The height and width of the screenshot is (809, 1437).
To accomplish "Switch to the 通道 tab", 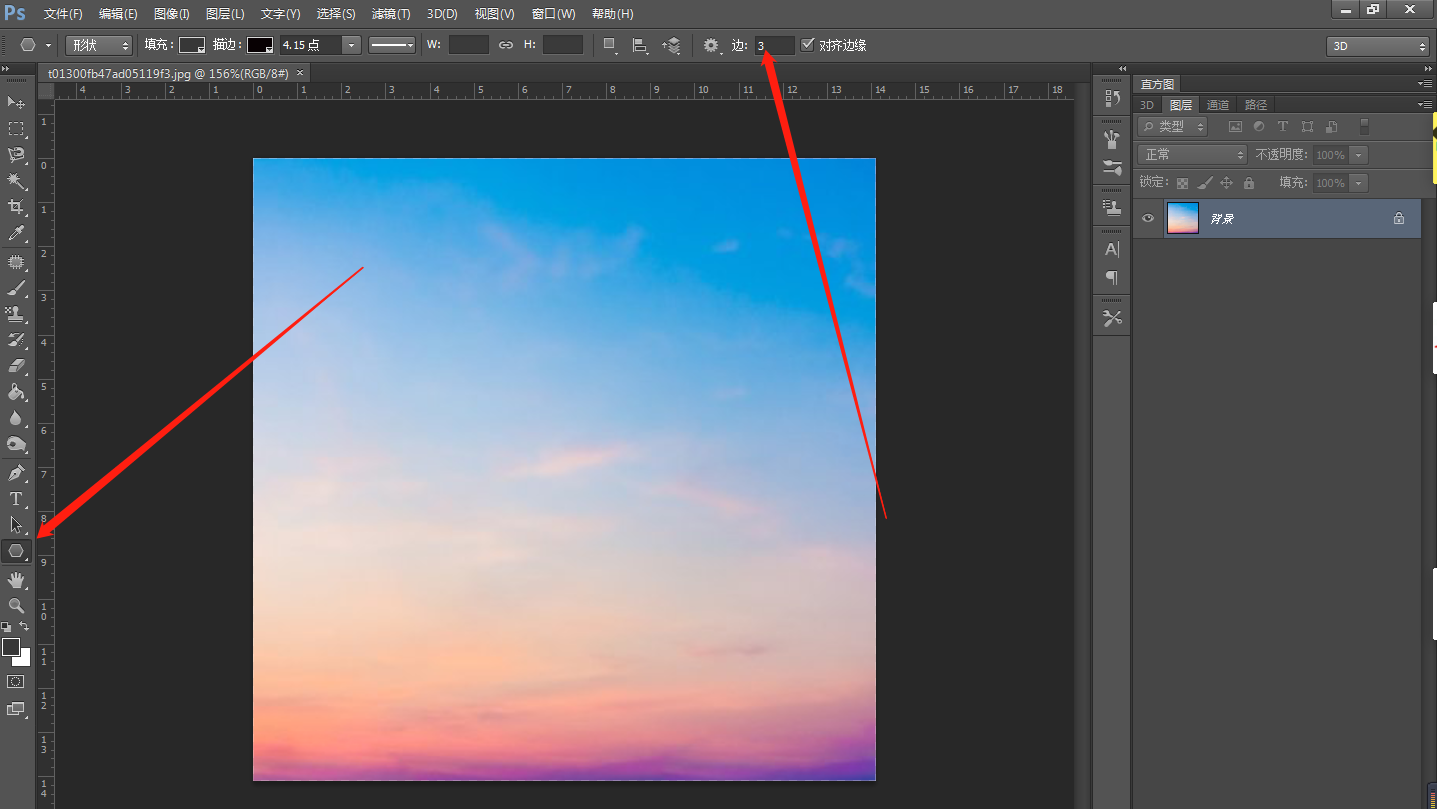I will tap(1217, 105).
